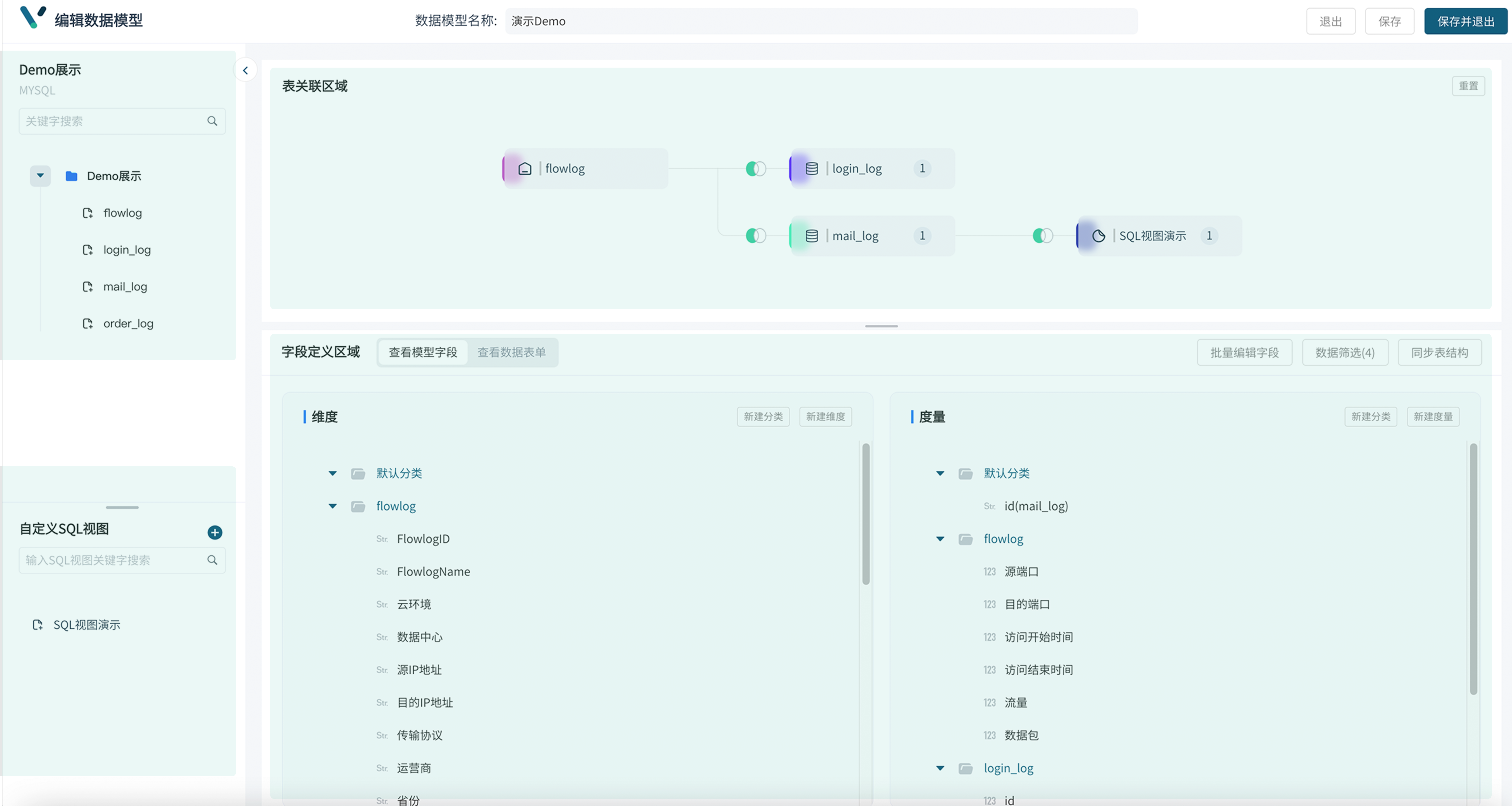Click the 维度 panel vertical scrollbar

(866, 514)
